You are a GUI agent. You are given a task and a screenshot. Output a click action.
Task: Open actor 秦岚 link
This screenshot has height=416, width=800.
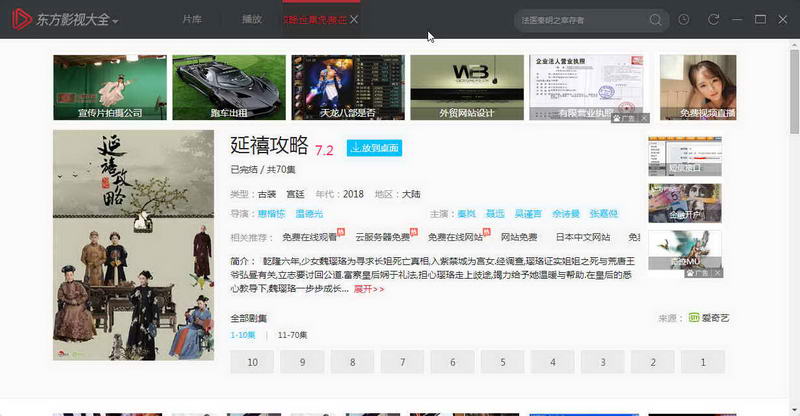pos(466,214)
